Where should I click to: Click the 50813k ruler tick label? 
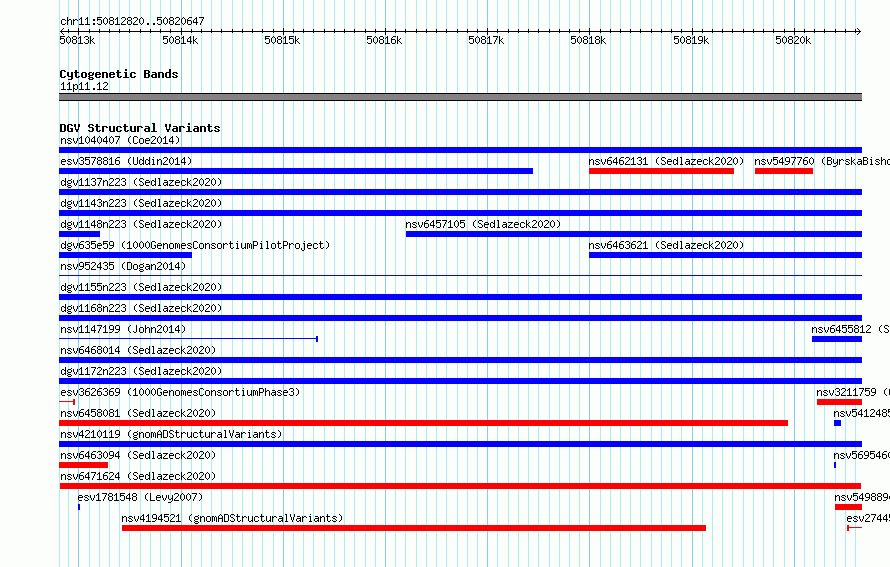click(77, 40)
